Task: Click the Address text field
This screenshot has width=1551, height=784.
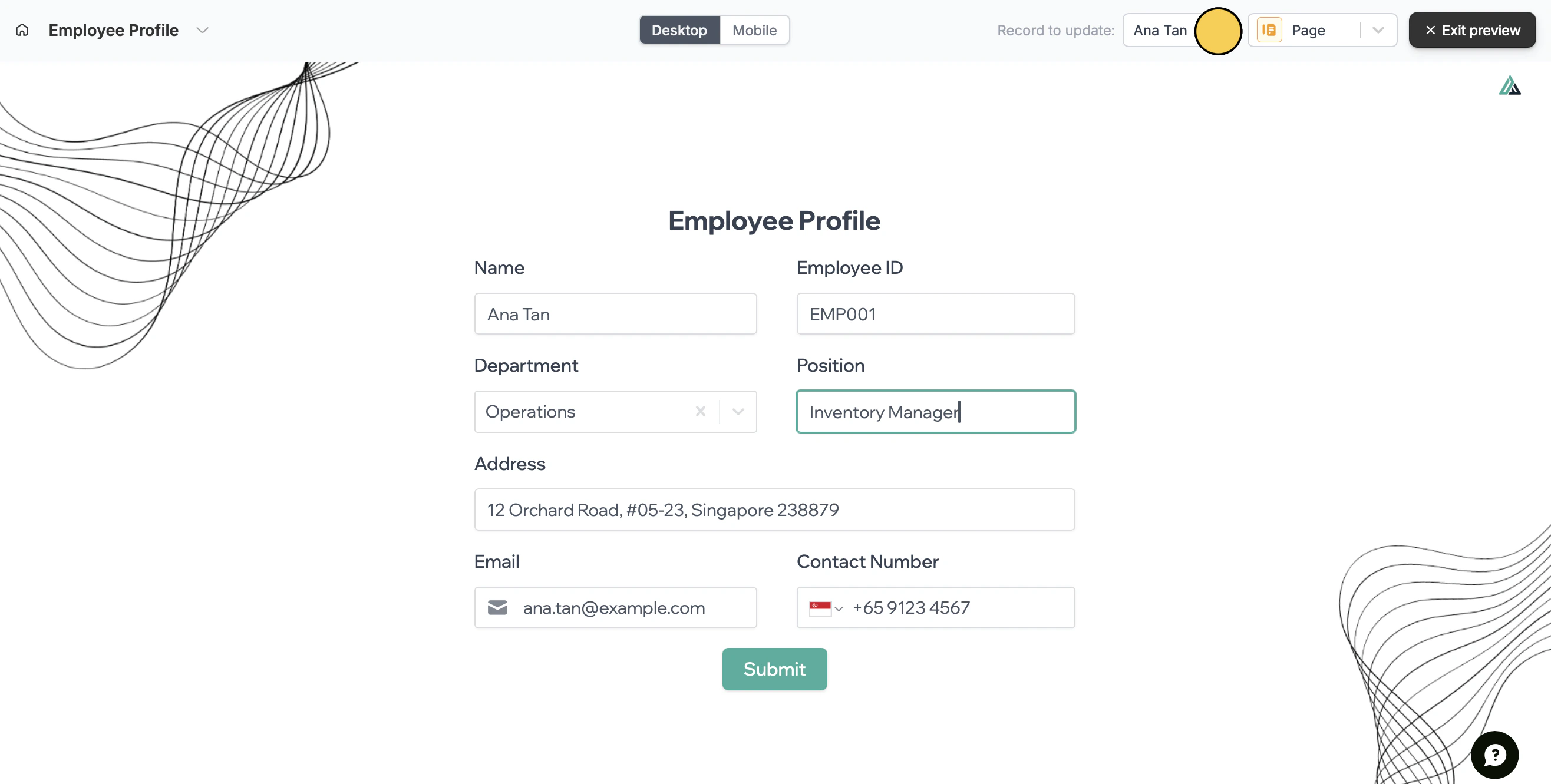Action: pyautogui.click(x=774, y=510)
